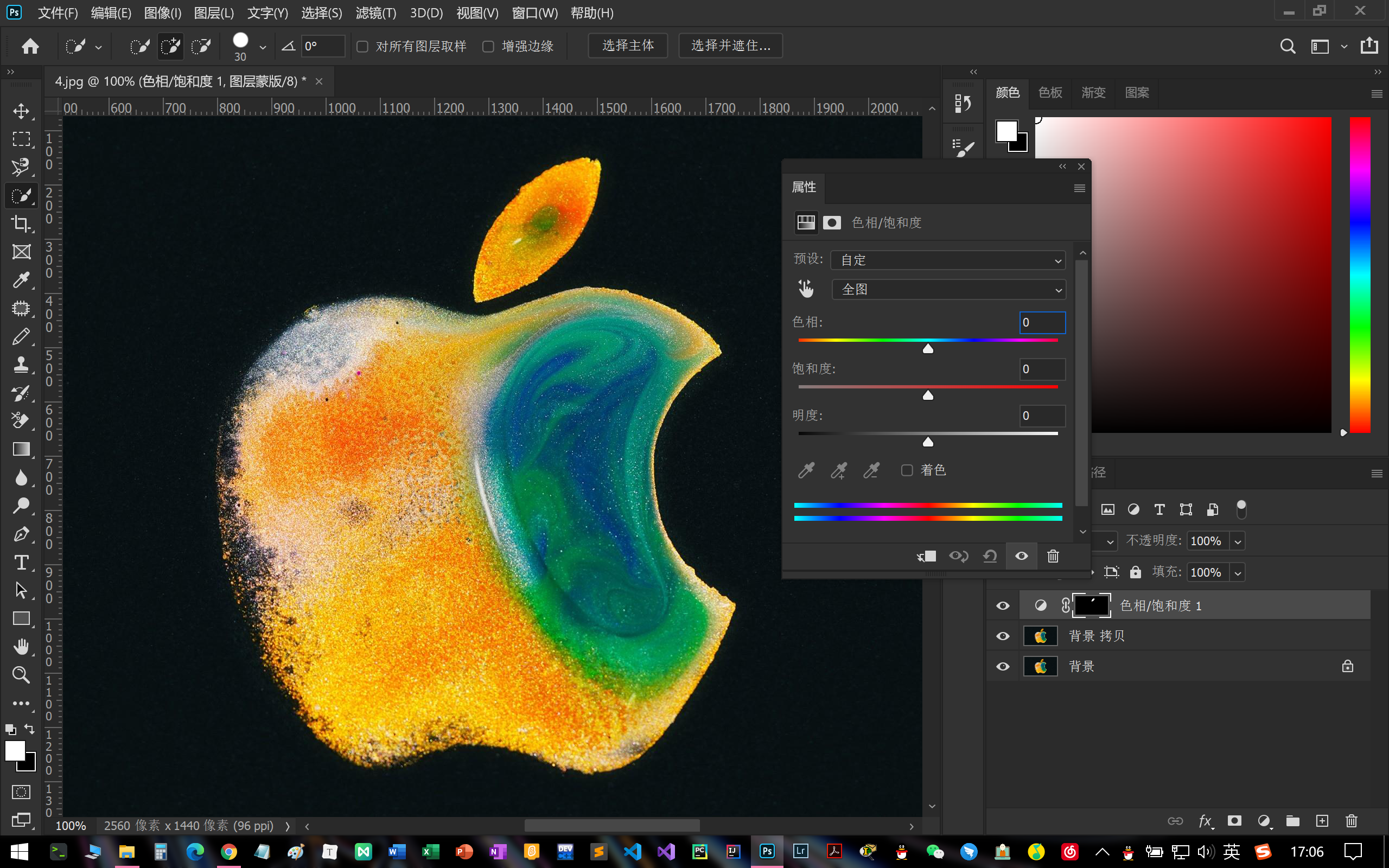Expand the tool preset picker arrow
This screenshot has width=1389, height=868.
[x=99, y=47]
